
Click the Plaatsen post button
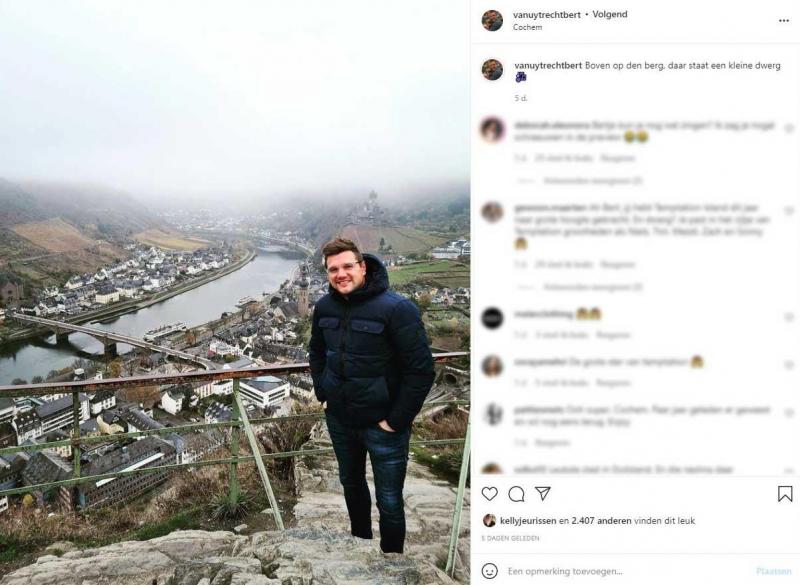[x=774, y=571]
